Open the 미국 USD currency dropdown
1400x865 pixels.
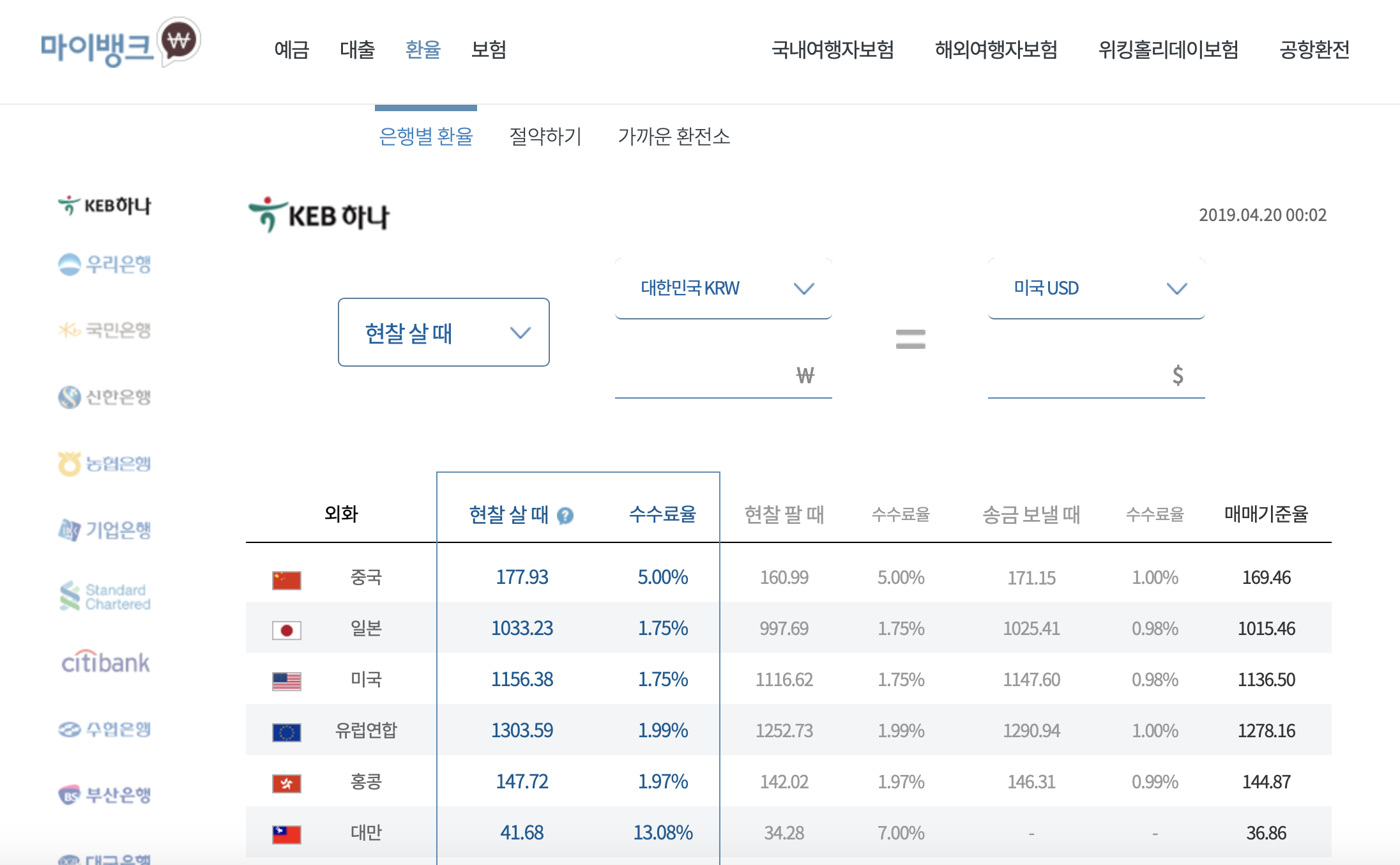[1096, 288]
